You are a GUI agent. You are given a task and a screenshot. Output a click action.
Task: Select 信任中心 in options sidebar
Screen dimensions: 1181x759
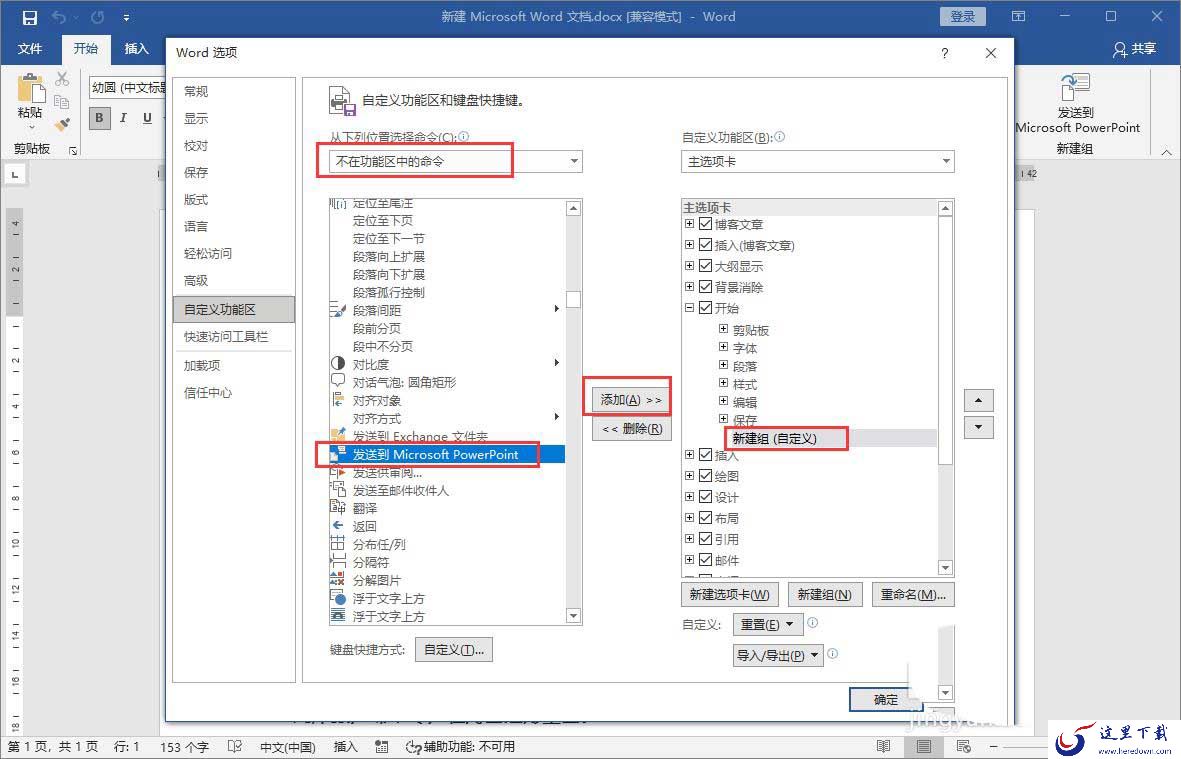pos(233,392)
